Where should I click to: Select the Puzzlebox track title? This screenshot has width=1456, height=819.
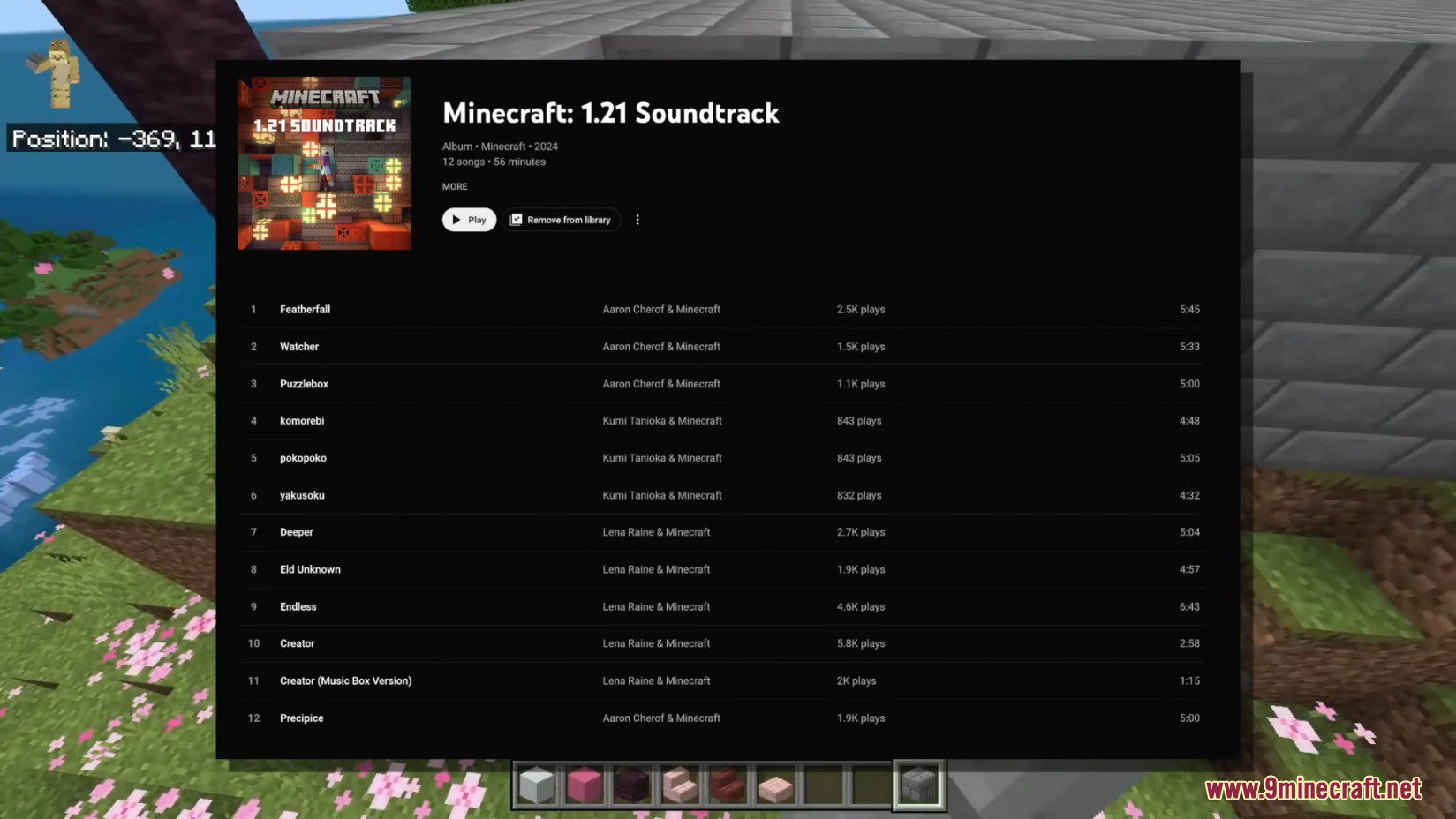click(x=304, y=384)
